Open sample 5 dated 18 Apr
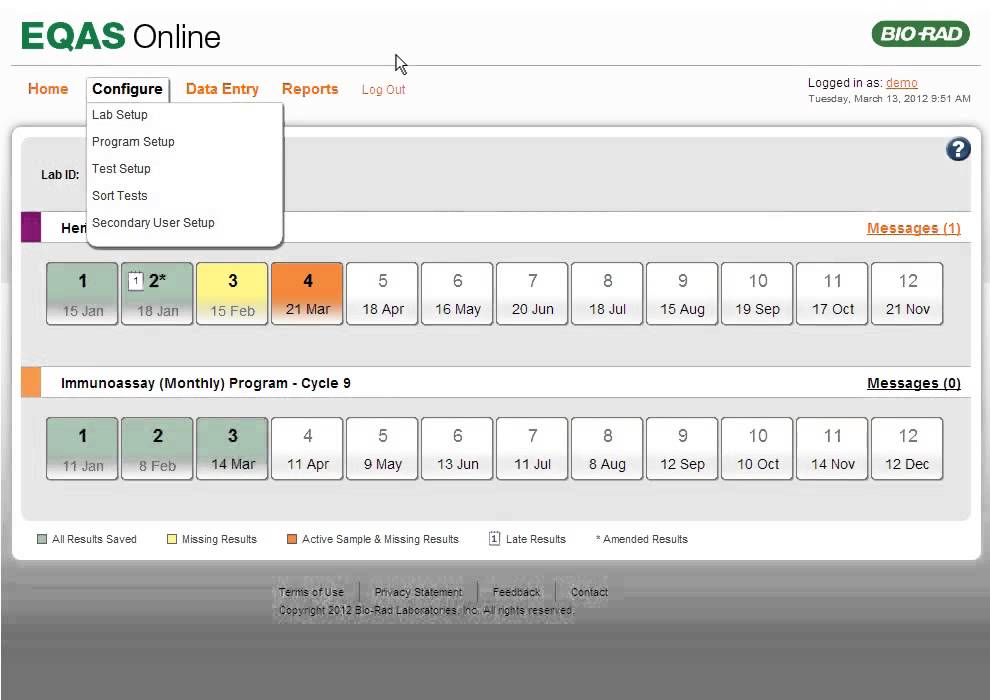 click(383, 294)
